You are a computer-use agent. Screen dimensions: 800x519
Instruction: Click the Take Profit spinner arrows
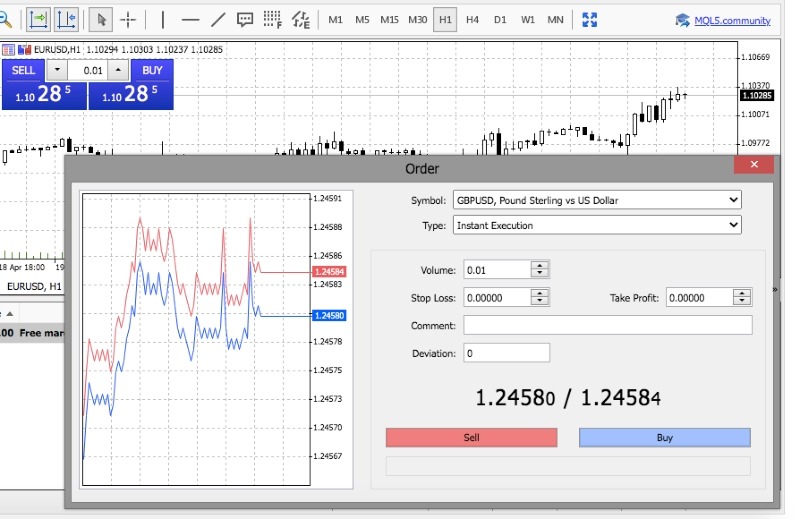[742, 297]
